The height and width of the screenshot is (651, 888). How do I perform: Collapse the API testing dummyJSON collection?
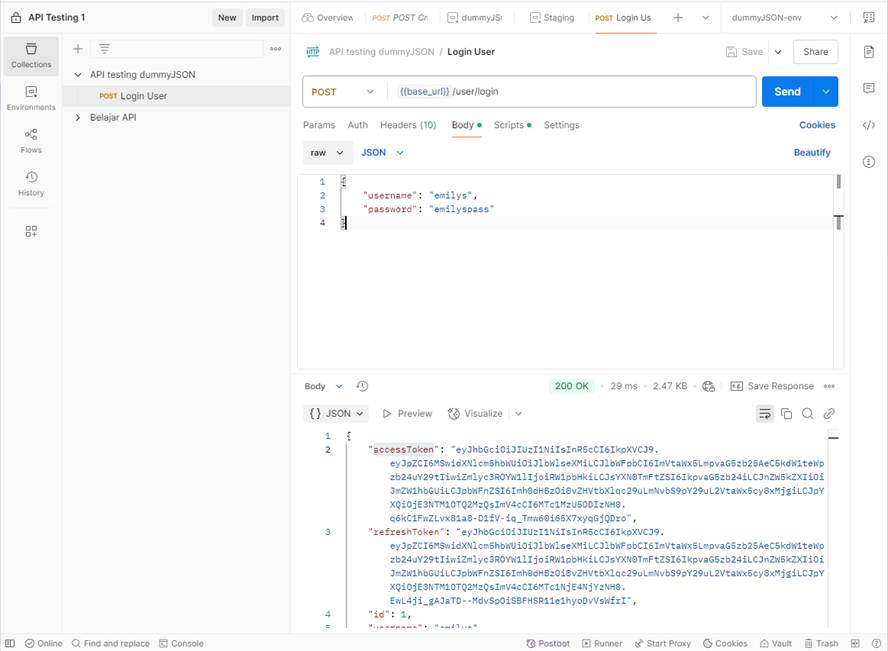[78, 75]
